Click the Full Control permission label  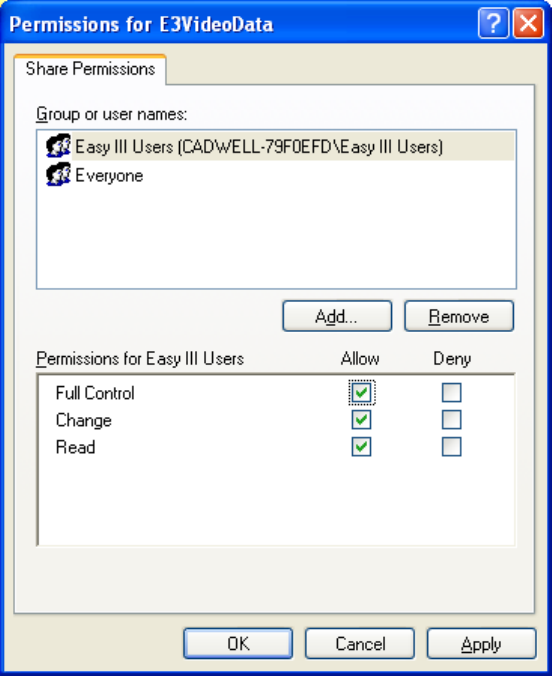[x=95, y=393]
